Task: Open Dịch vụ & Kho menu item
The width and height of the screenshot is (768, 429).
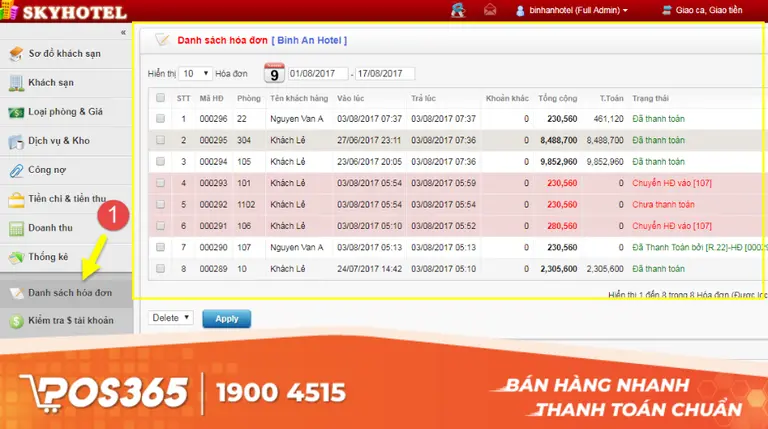Action: (59, 141)
